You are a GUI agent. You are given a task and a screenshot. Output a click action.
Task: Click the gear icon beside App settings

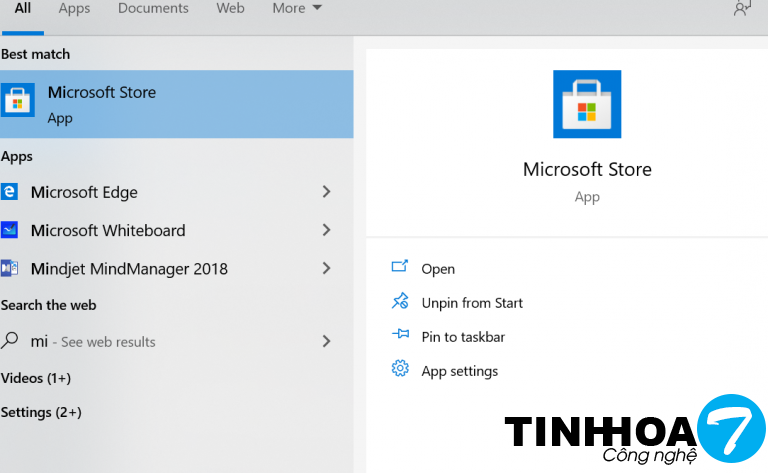(x=400, y=370)
